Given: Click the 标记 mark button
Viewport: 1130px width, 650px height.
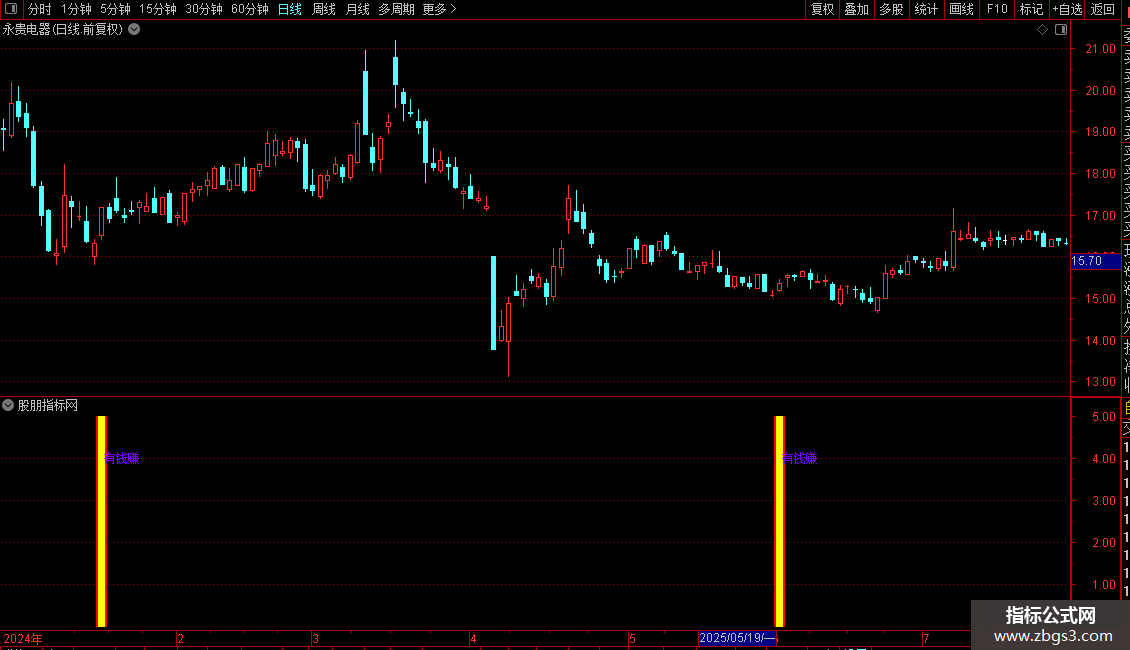Looking at the screenshot, I should tap(1031, 9).
